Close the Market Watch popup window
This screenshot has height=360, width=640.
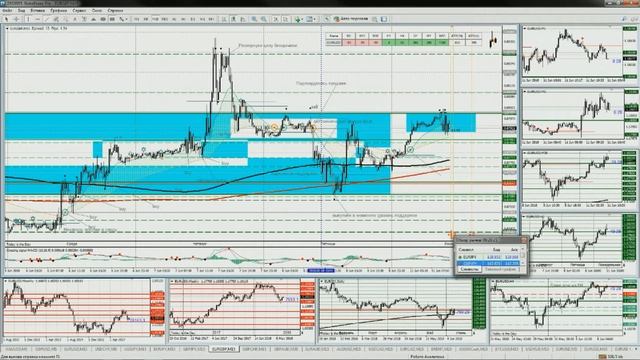coord(524,240)
